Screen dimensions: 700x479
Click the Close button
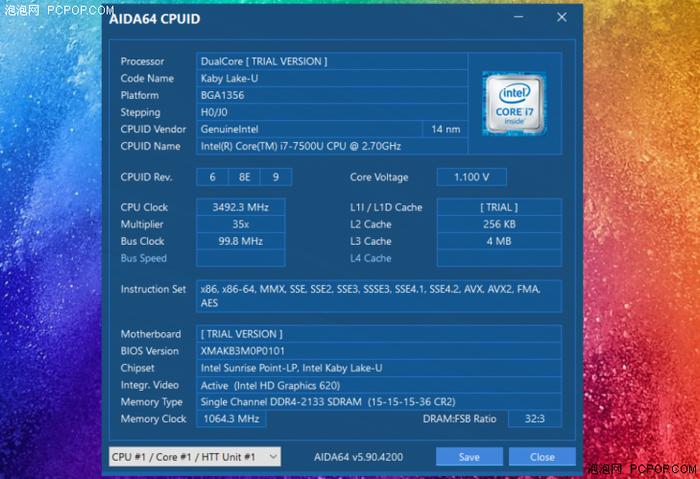[542, 457]
